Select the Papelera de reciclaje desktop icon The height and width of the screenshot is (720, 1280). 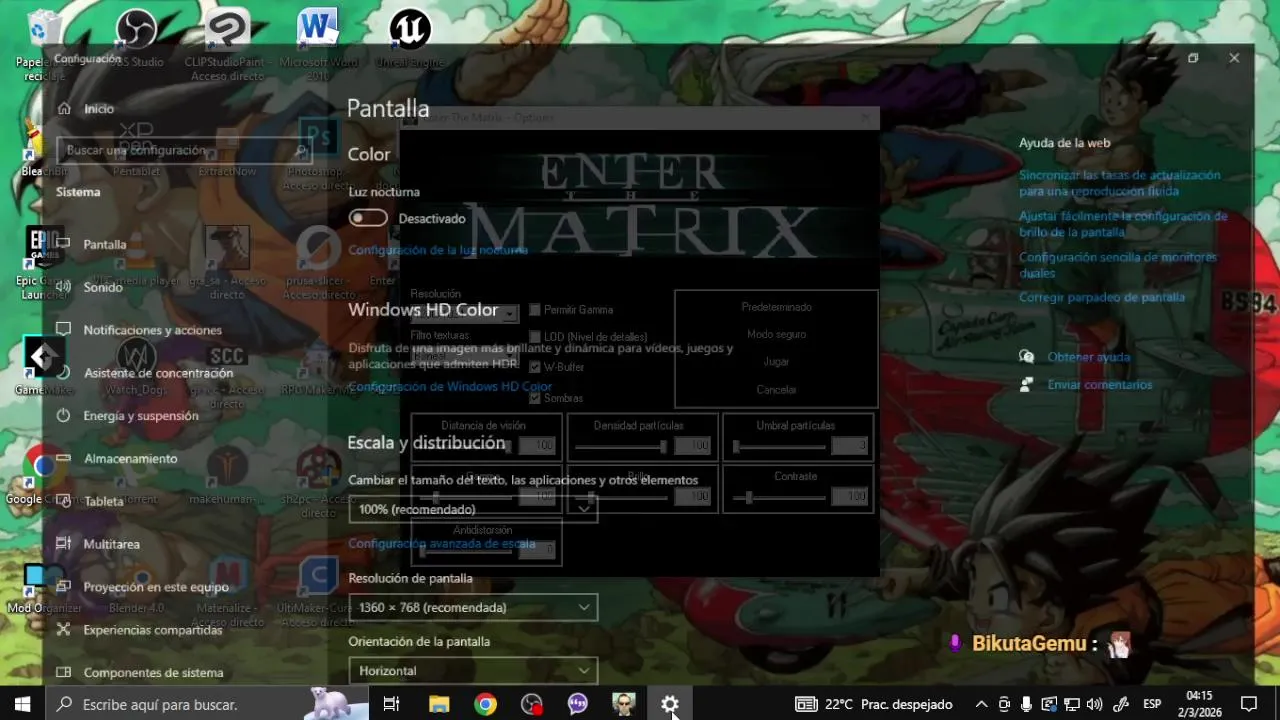43,44
